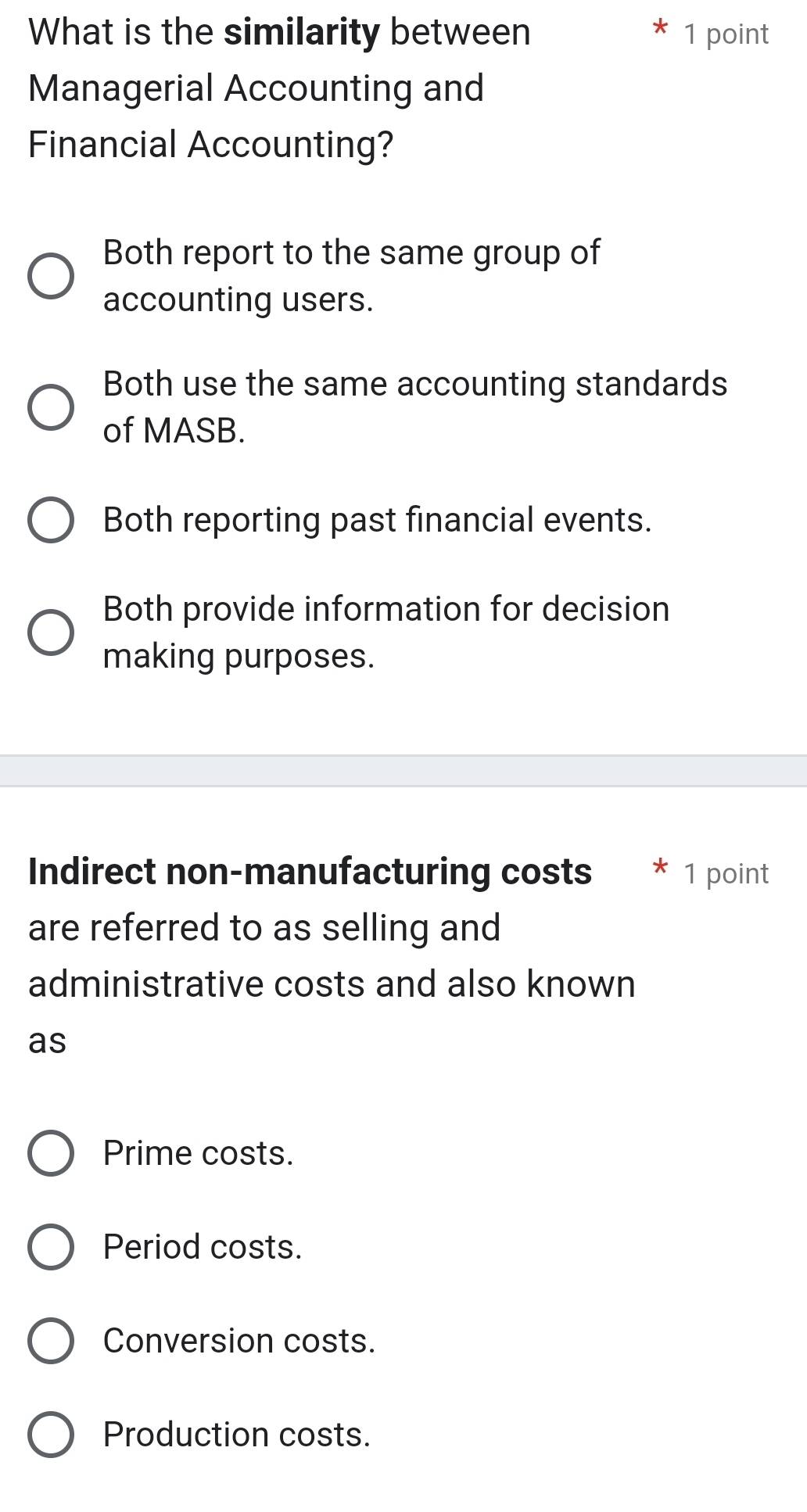Click the 'Prime costs.' option text

coord(198,1153)
